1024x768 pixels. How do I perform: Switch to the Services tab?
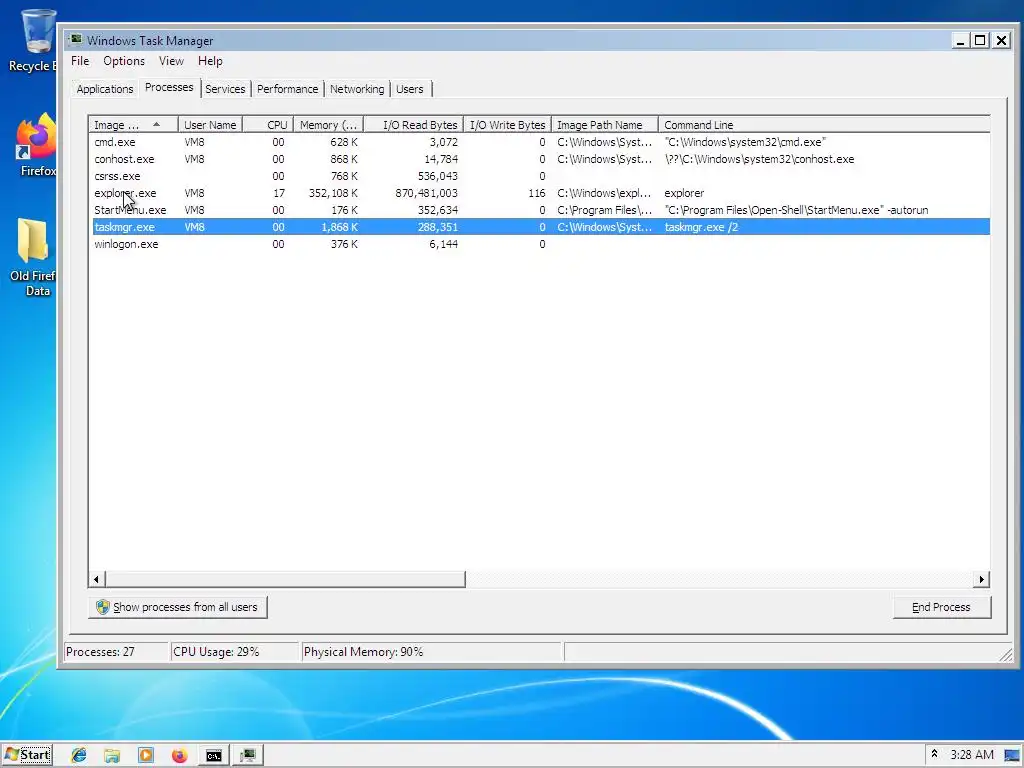(x=225, y=89)
